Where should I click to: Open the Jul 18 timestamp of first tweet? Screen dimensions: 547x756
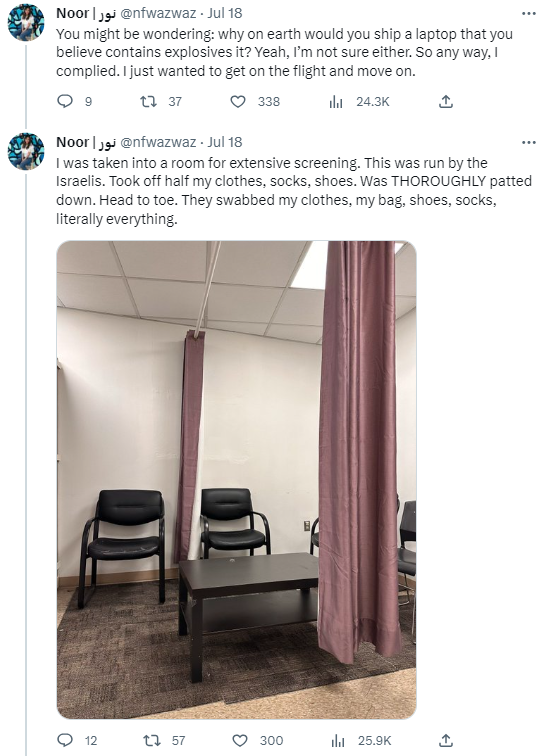click(x=225, y=14)
